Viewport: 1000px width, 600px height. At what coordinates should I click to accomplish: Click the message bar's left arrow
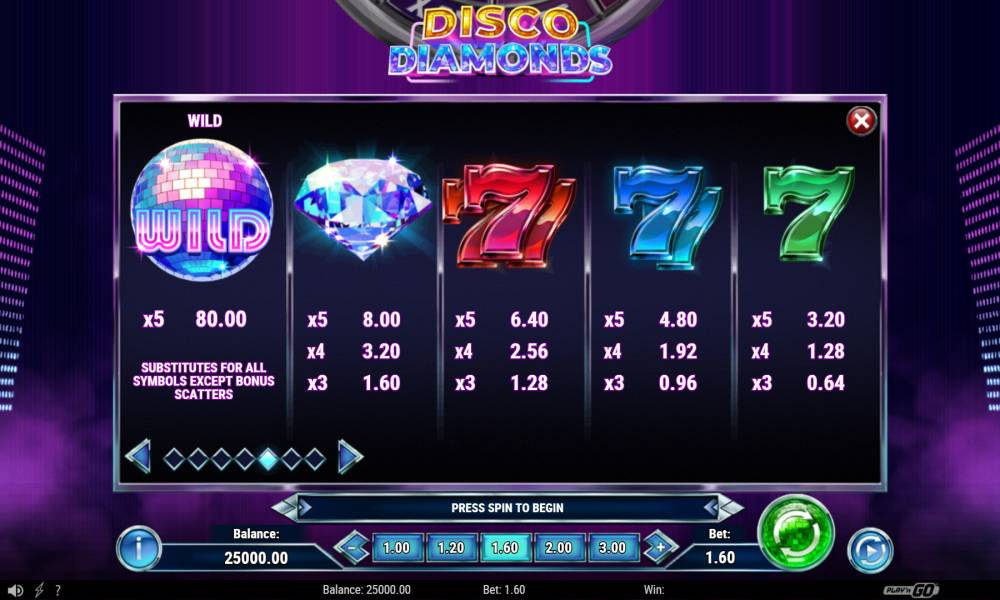pos(304,508)
